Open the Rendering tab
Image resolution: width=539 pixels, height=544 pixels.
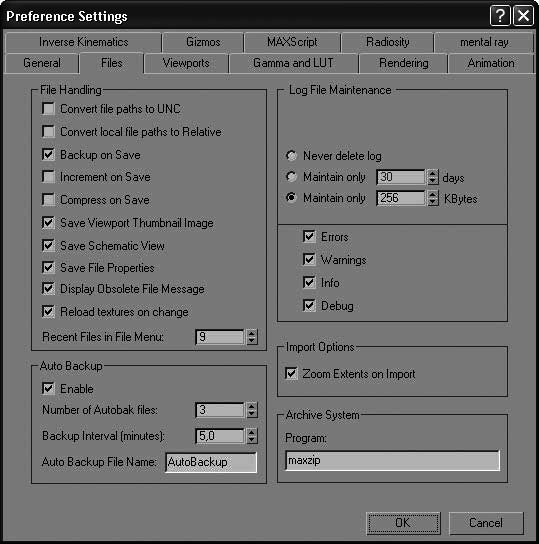[x=403, y=63]
